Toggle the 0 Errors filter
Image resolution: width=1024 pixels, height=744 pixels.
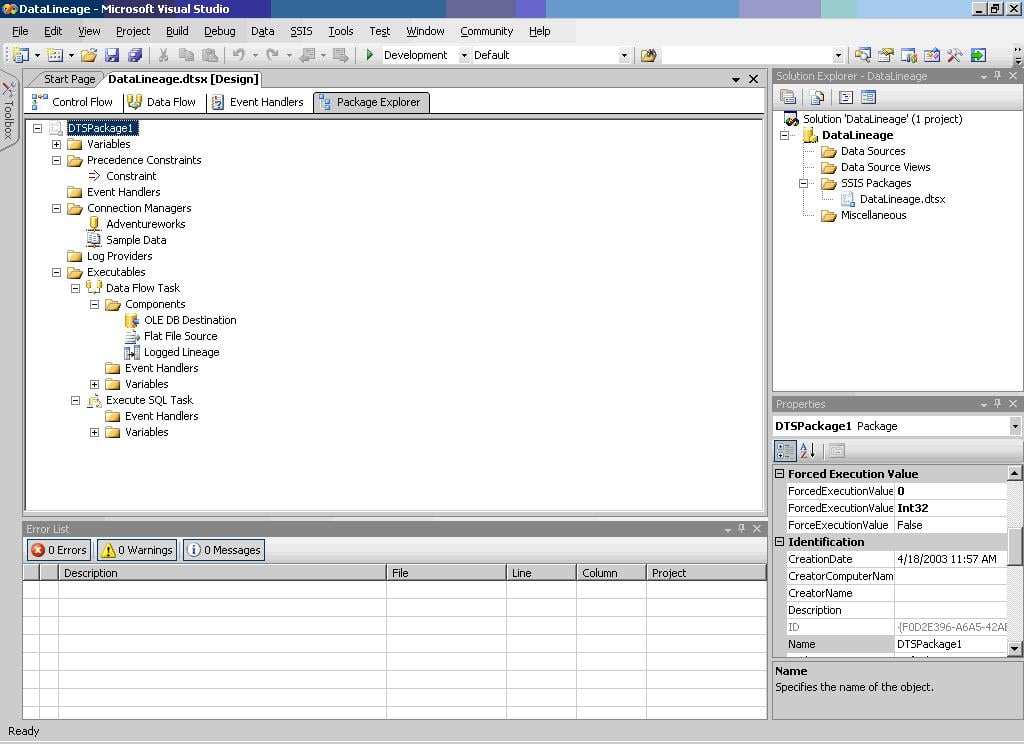[x=59, y=550]
